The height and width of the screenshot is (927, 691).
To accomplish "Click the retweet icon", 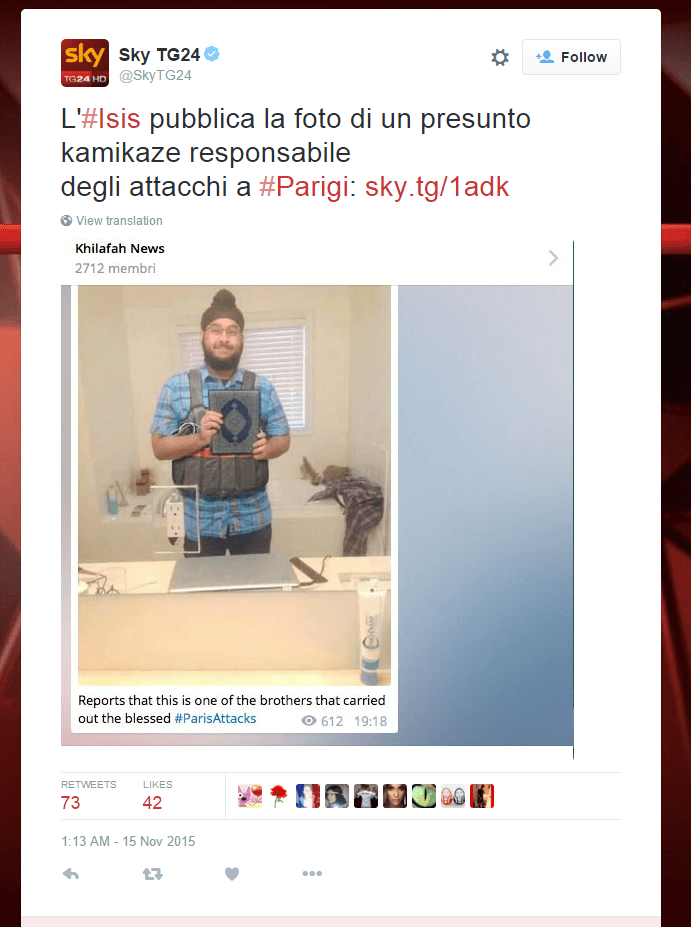I will pos(153,874).
